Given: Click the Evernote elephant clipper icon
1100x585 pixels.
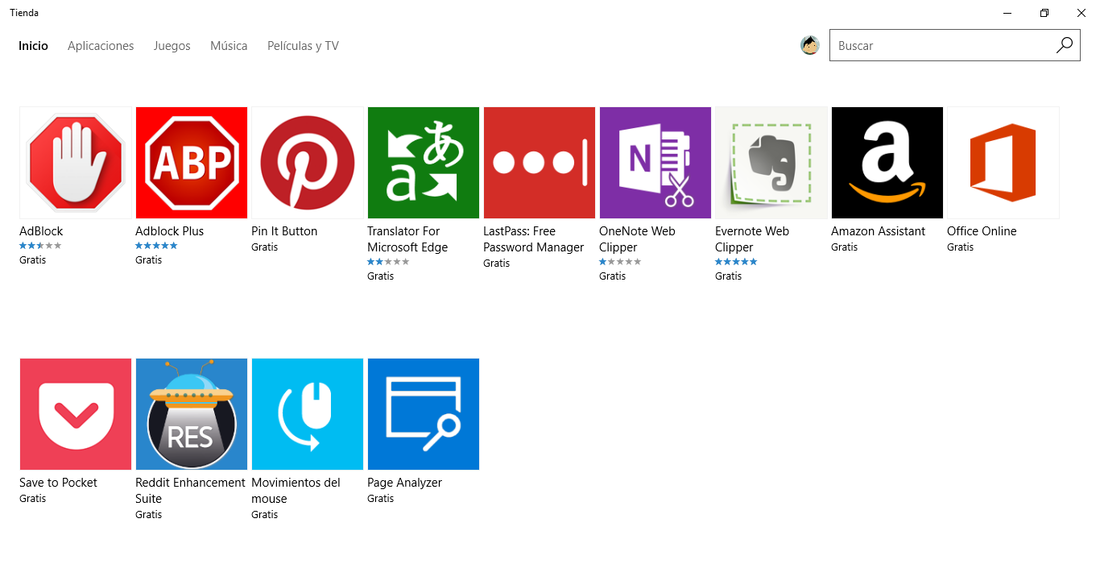Looking at the screenshot, I should coord(771,163).
